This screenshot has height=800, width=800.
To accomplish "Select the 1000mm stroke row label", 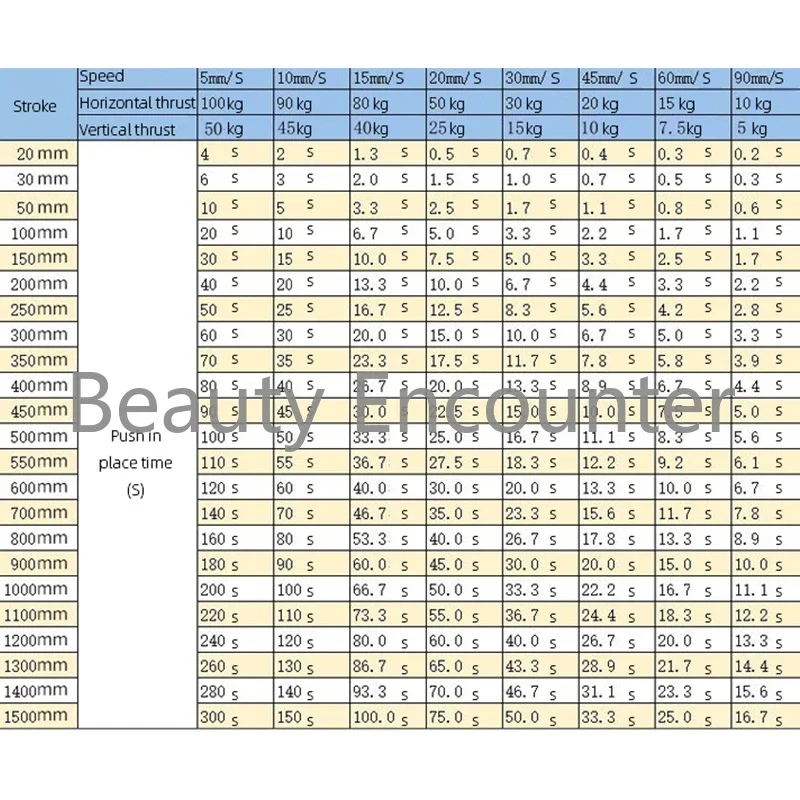I will (x=38, y=589).
